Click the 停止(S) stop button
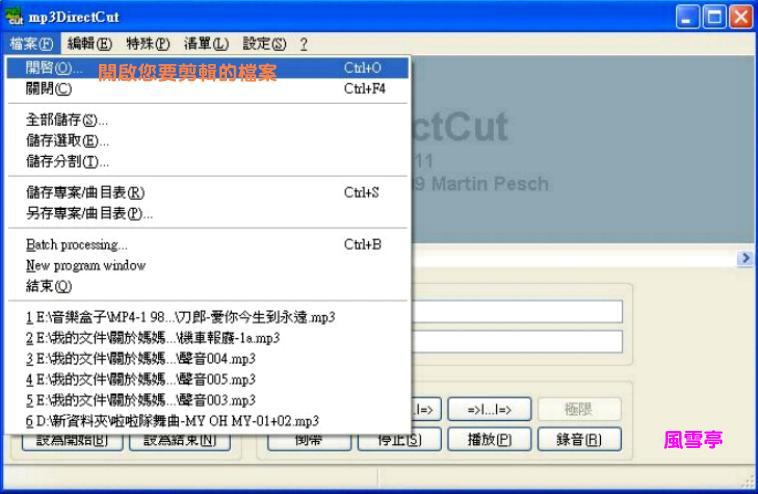 (401, 440)
